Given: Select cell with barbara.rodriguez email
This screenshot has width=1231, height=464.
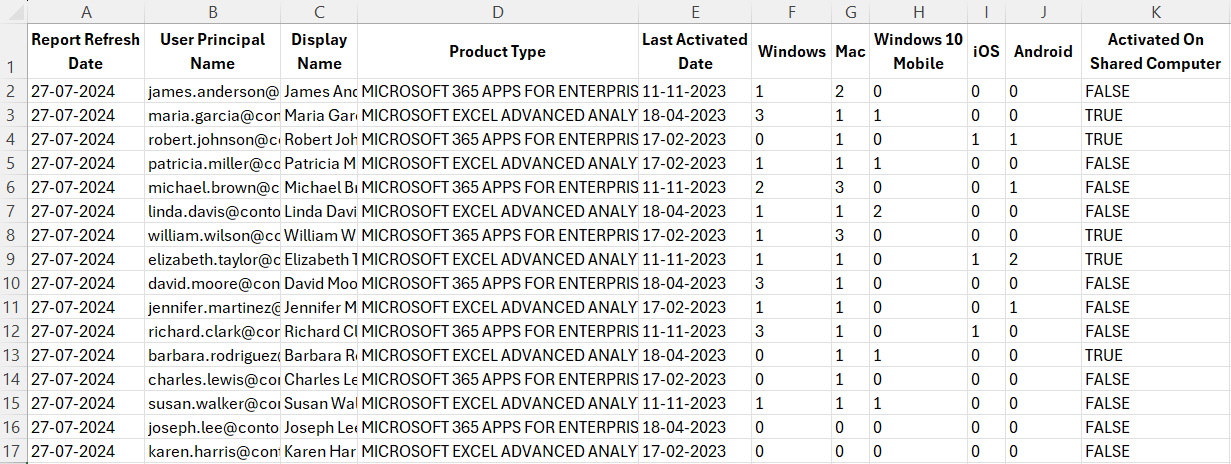Looking at the screenshot, I should (x=212, y=355).
